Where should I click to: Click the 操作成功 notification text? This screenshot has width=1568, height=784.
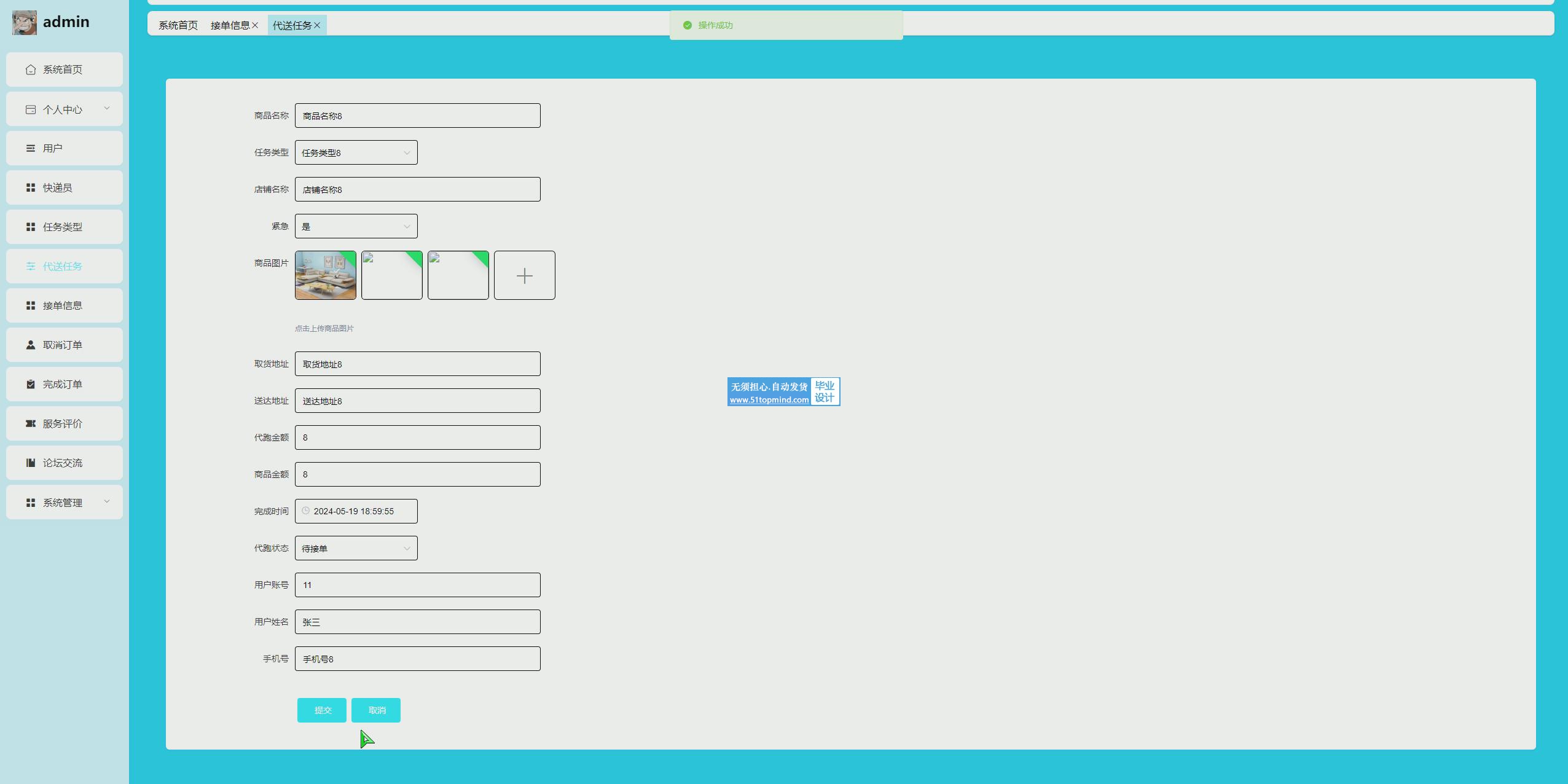coord(715,25)
